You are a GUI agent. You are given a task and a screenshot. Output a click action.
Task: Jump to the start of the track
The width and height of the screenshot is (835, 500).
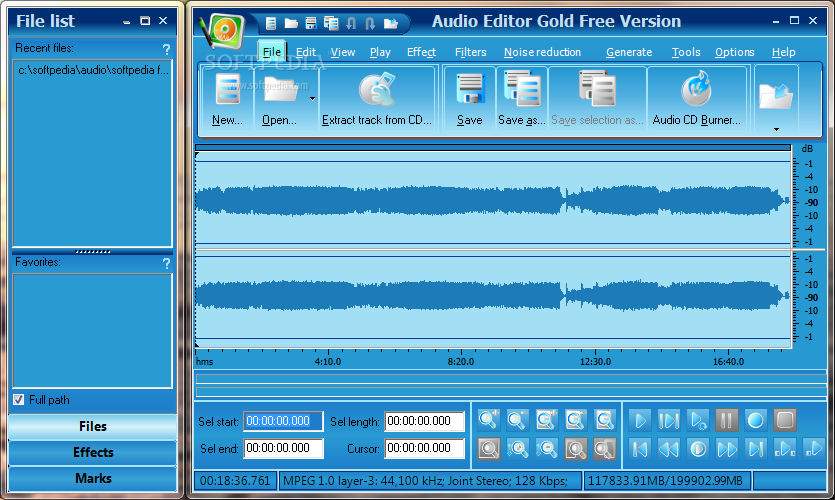point(640,449)
